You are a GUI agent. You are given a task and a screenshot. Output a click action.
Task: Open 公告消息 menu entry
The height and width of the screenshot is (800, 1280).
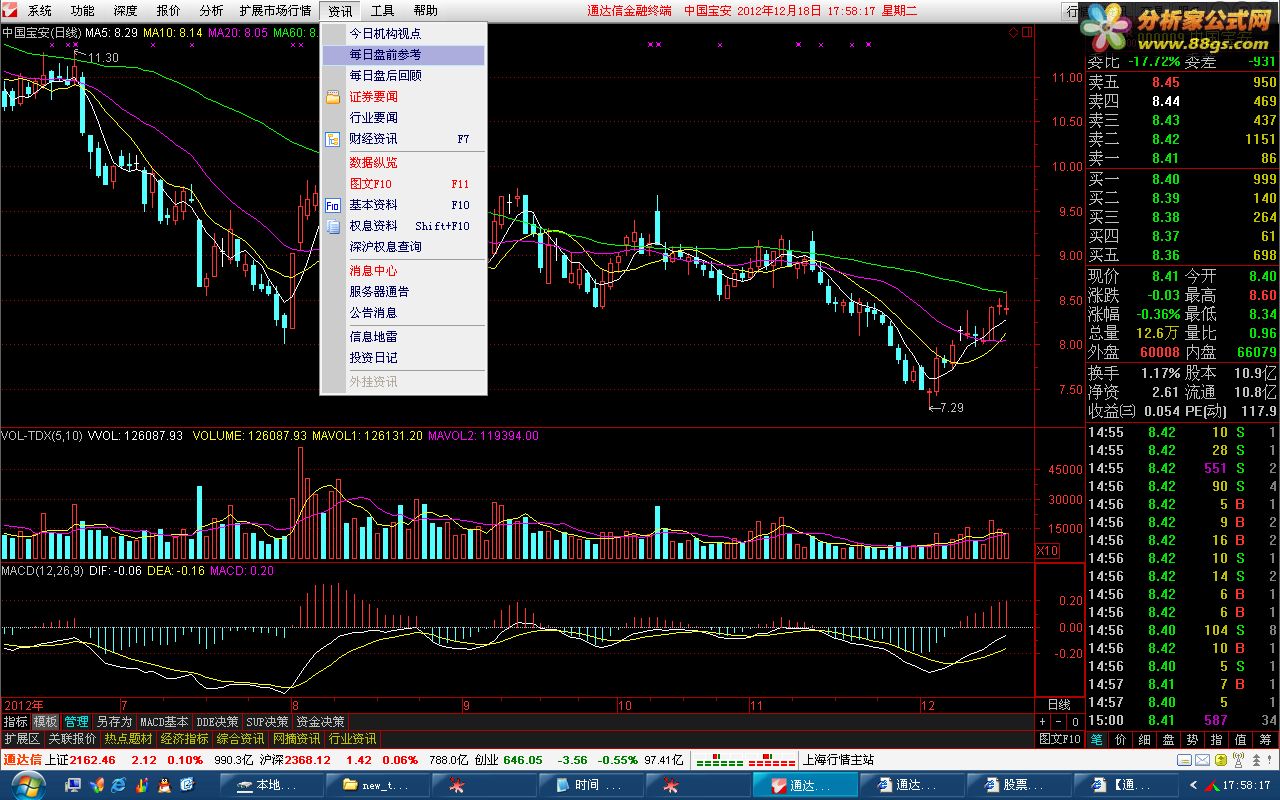click(x=403, y=313)
